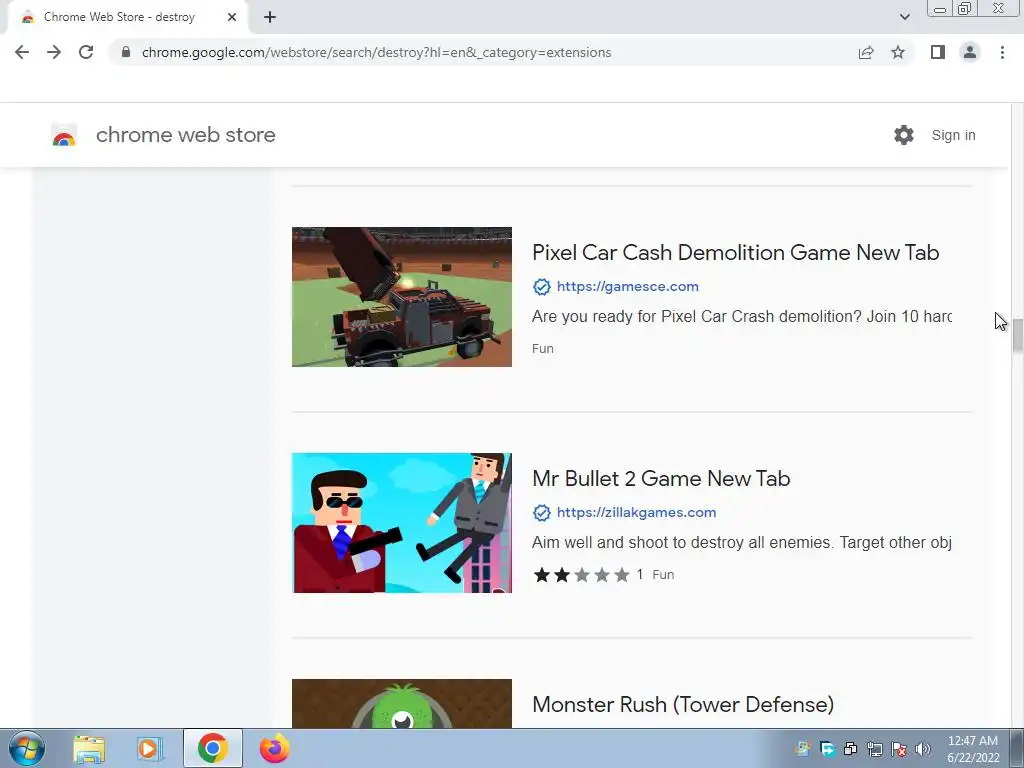
Task: Click the volume speaker tray icon
Action: pos(923,749)
